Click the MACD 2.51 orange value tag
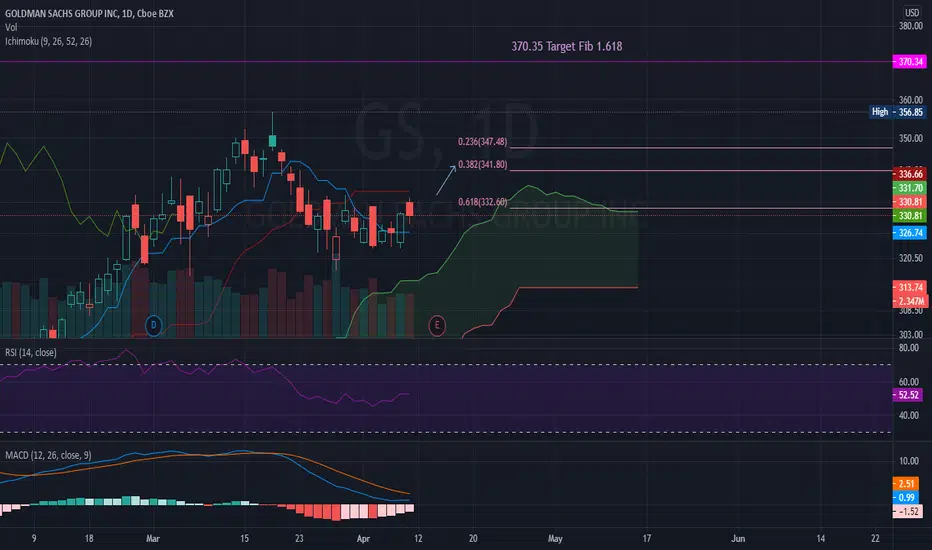Viewport: 932px width, 550px height. [906, 484]
